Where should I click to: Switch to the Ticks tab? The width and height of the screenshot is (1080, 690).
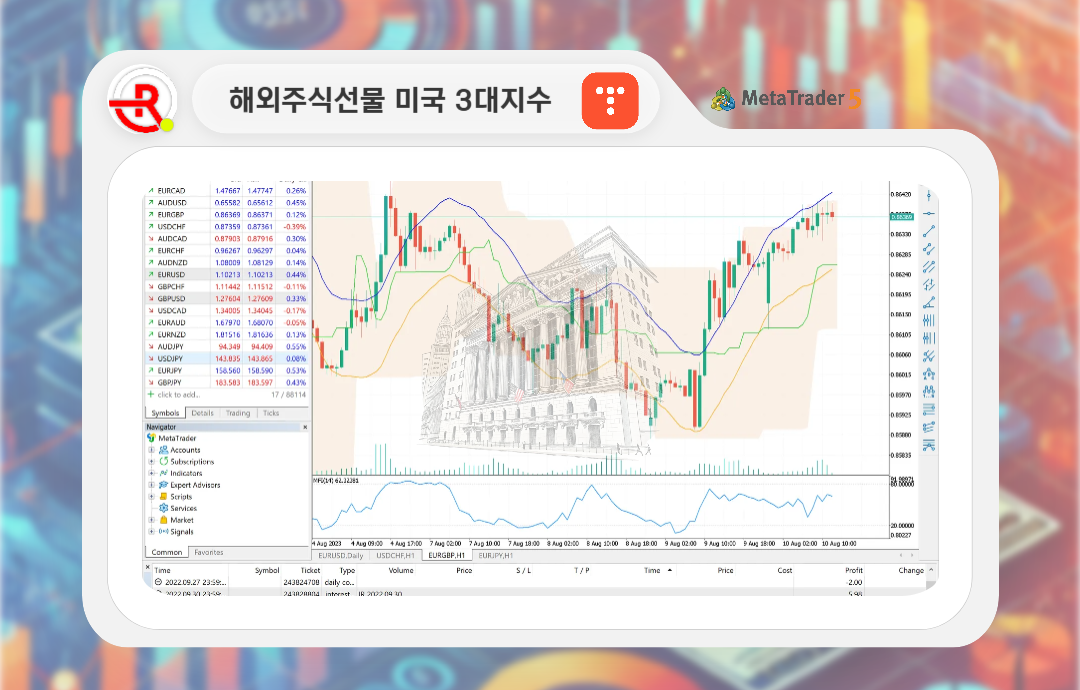pyautogui.click(x=271, y=413)
